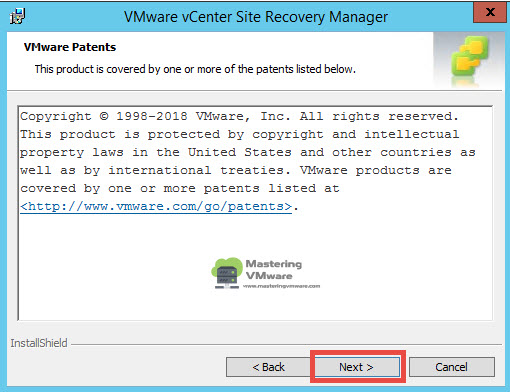Close the Site Recovery Manager window
510x392 pixels.
coord(490,12)
